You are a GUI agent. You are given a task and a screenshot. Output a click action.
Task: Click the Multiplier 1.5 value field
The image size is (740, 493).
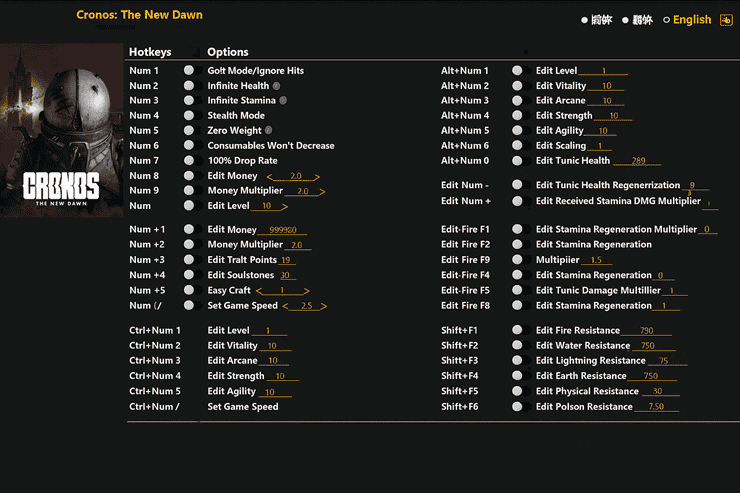[x=596, y=260]
